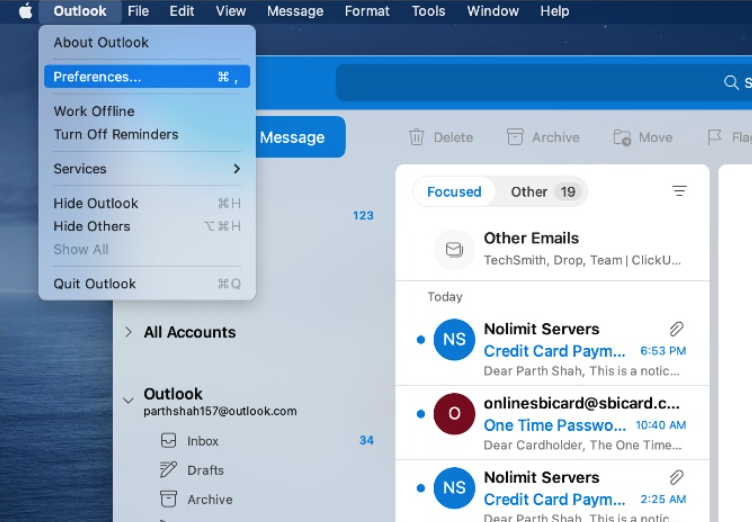Open Other Emails group row
Screen dimensions: 752x522
coord(552,249)
